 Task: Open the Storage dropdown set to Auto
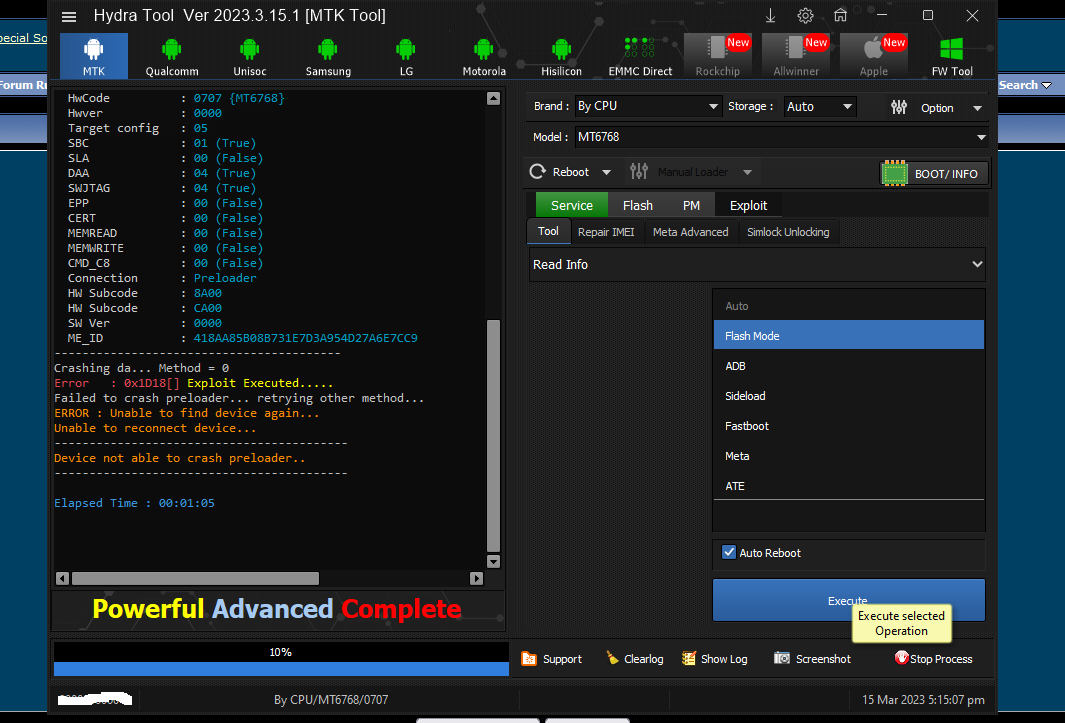pos(820,107)
